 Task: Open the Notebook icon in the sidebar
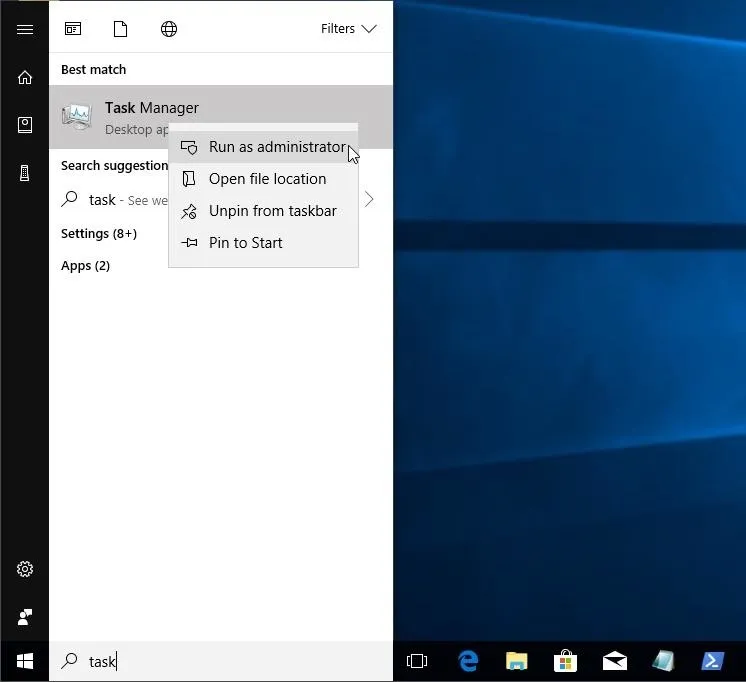(x=25, y=125)
